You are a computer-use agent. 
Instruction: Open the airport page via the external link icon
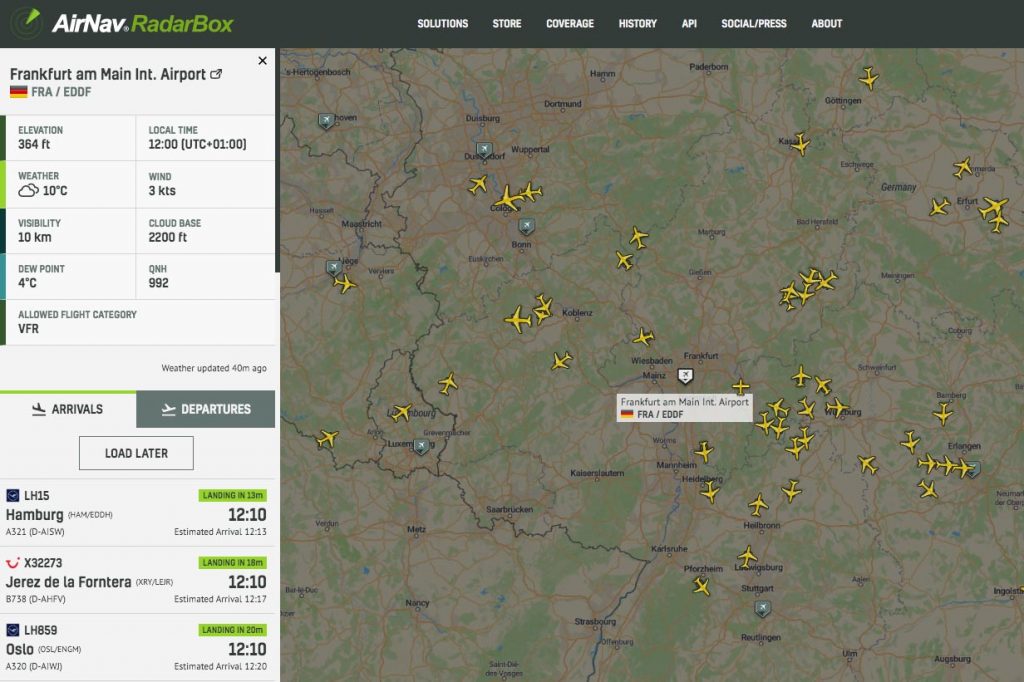[x=216, y=73]
